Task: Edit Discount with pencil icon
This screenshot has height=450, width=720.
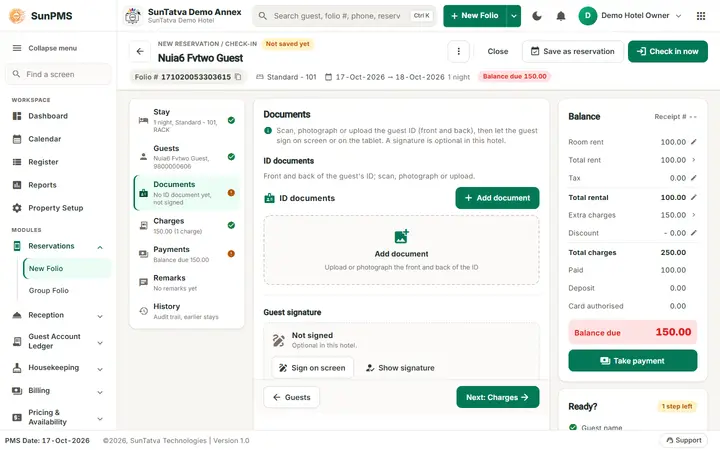Action: point(693,233)
